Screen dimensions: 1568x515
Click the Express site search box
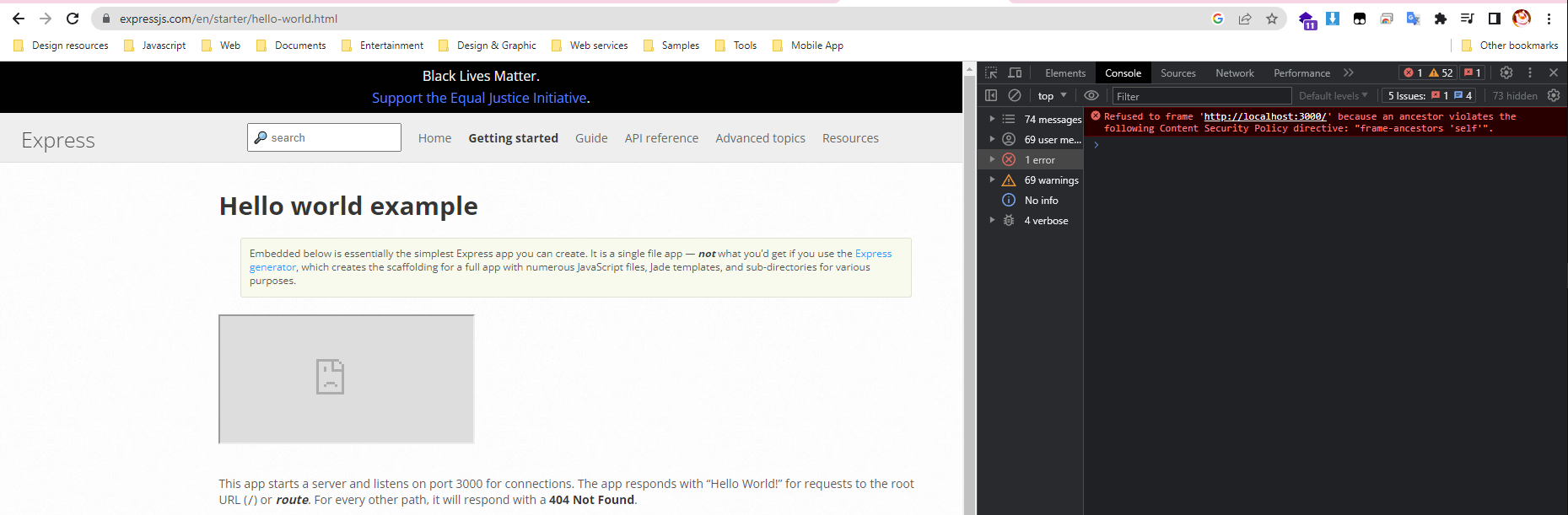pos(324,137)
